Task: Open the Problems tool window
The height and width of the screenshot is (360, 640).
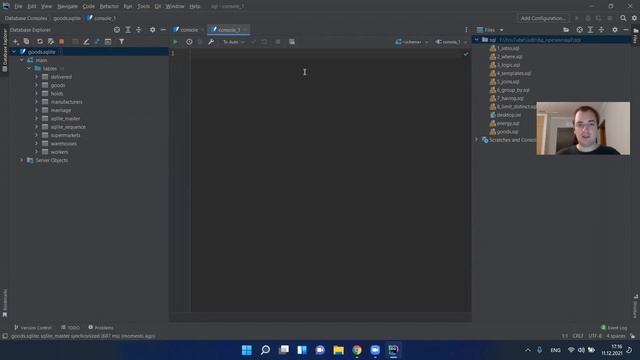Action: click(101, 327)
